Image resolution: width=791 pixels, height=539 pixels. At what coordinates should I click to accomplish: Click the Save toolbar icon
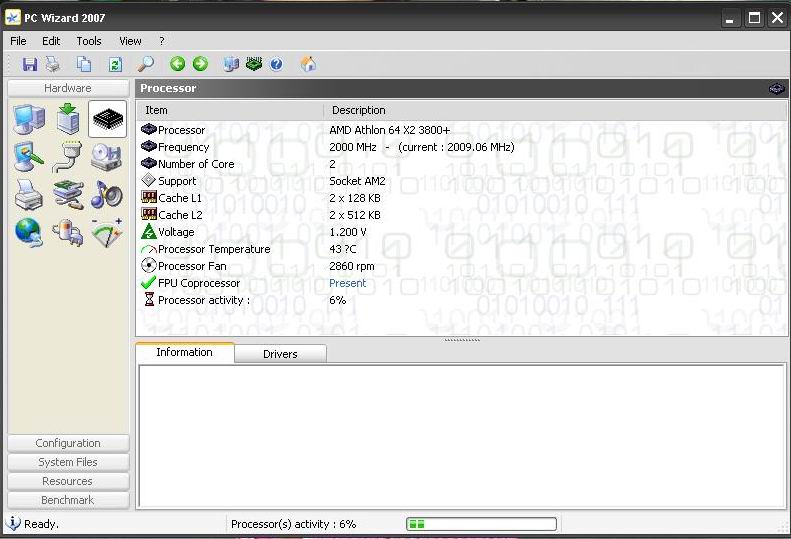pyautogui.click(x=30, y=64)
